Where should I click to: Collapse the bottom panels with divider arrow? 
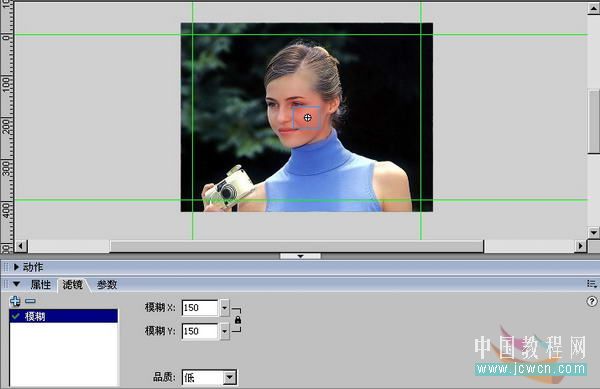[x=300, y=256]
